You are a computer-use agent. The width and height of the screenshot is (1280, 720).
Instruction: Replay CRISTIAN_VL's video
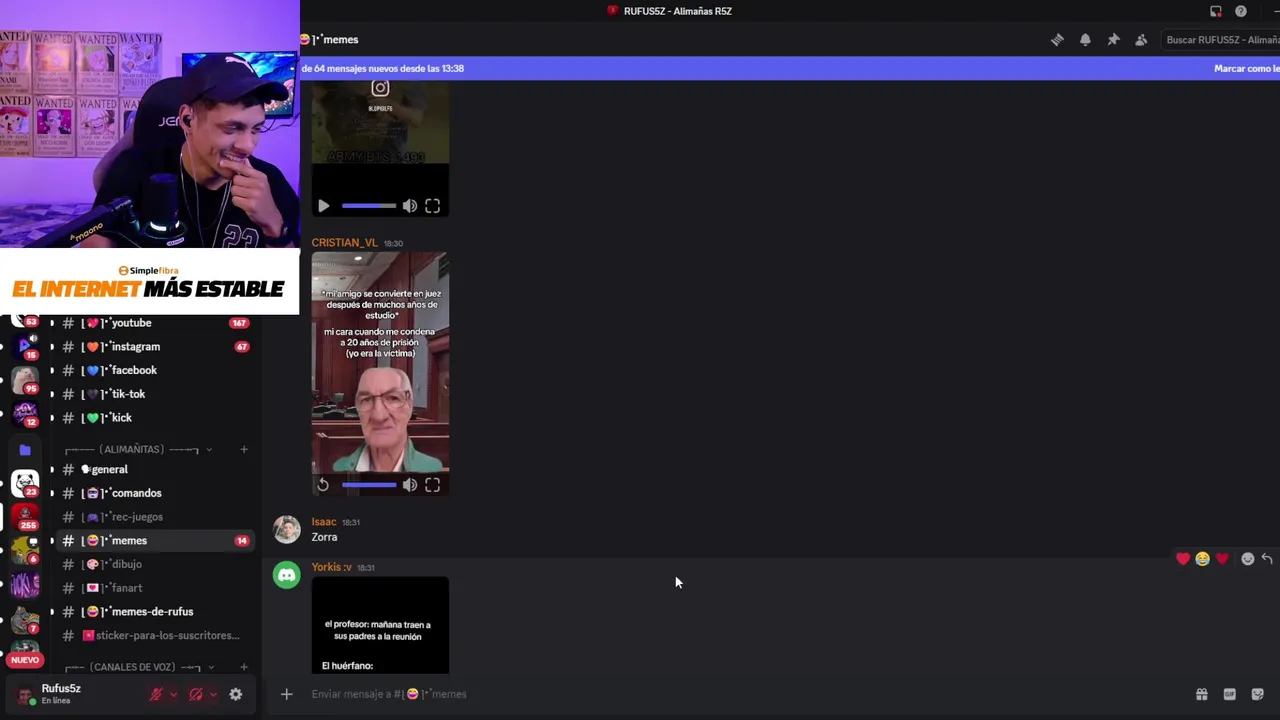click(323, 485)
